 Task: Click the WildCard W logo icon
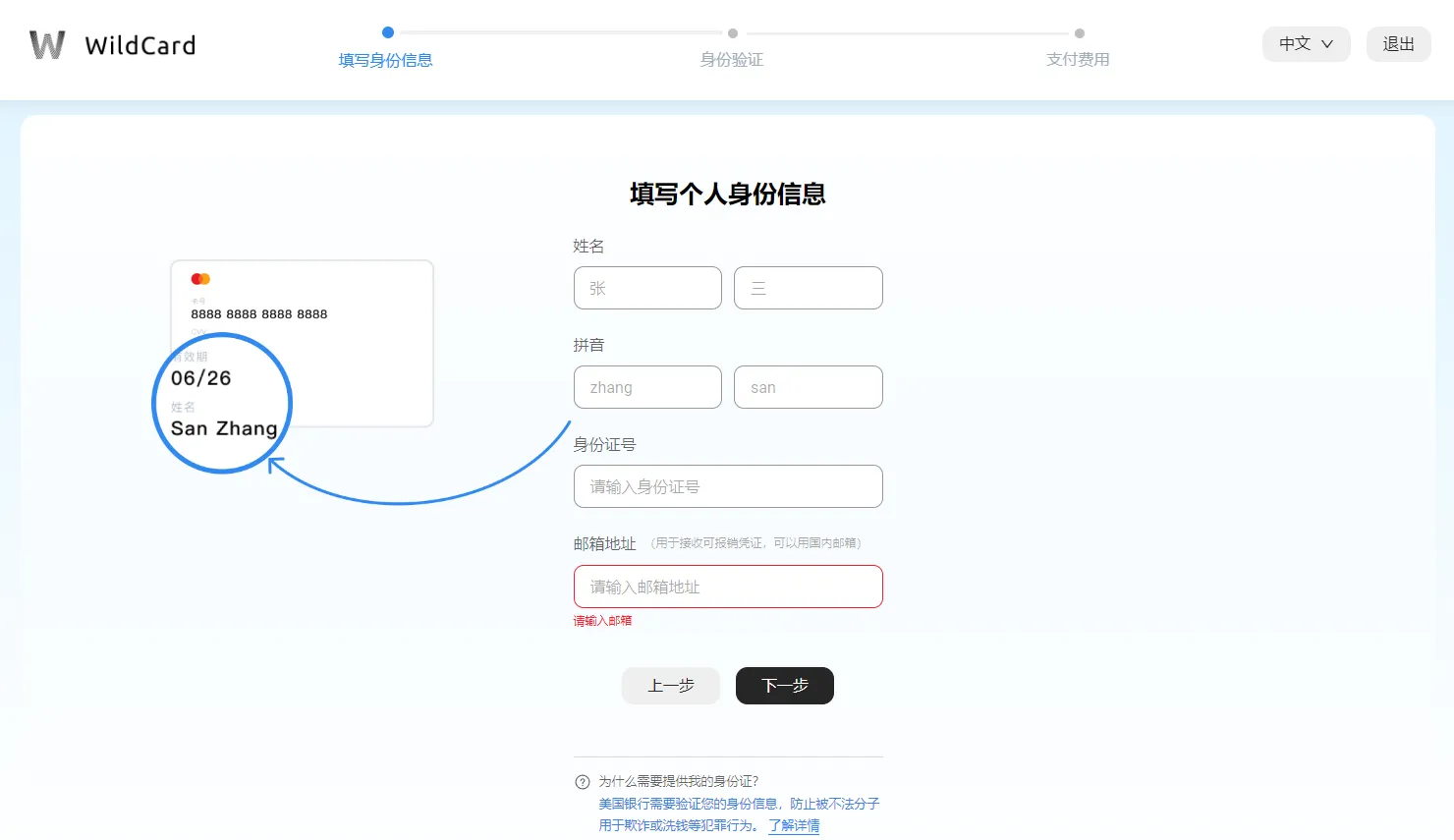[47, 45]
